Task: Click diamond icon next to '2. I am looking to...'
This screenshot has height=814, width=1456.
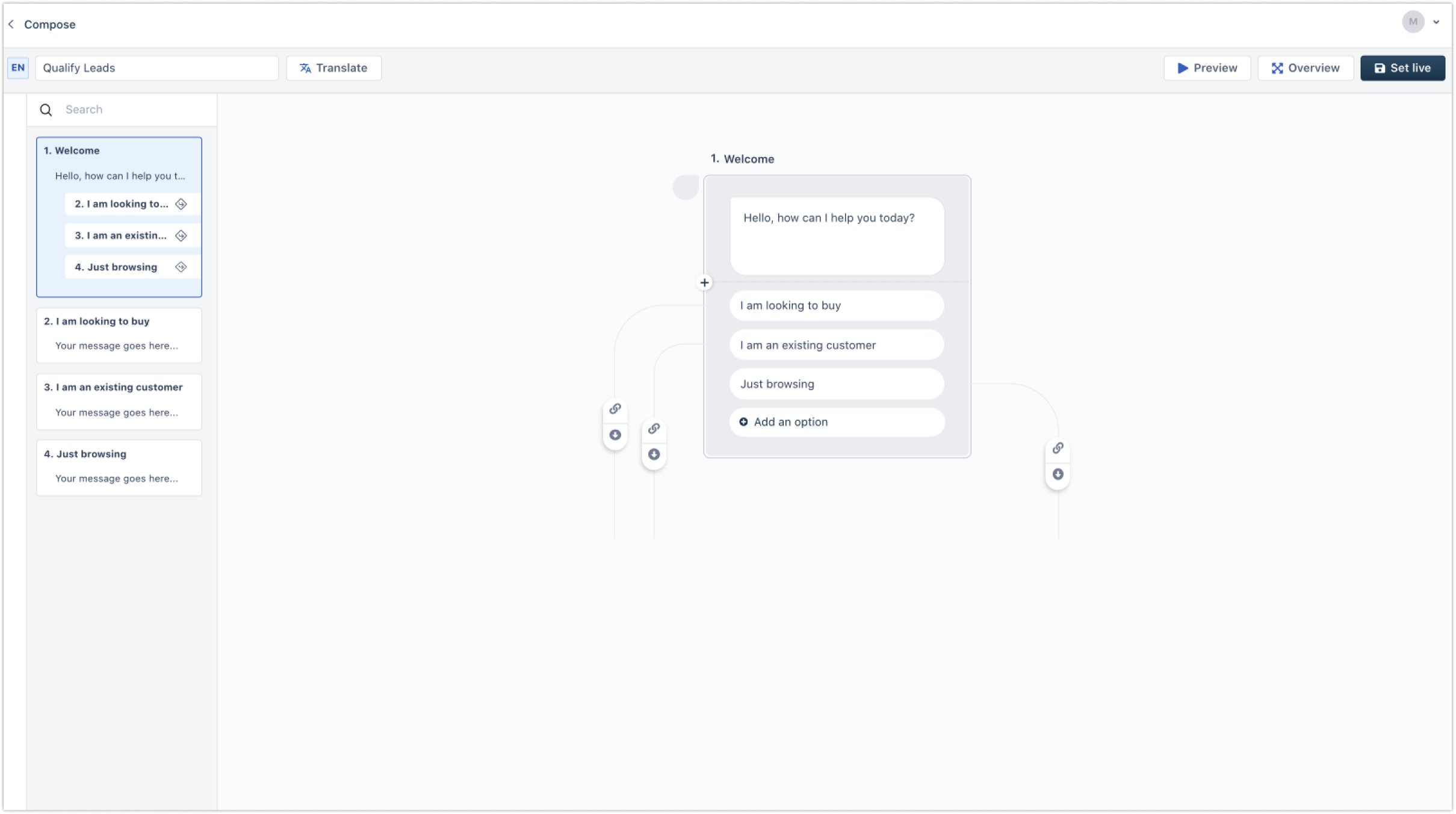Action: coord(181,204)
